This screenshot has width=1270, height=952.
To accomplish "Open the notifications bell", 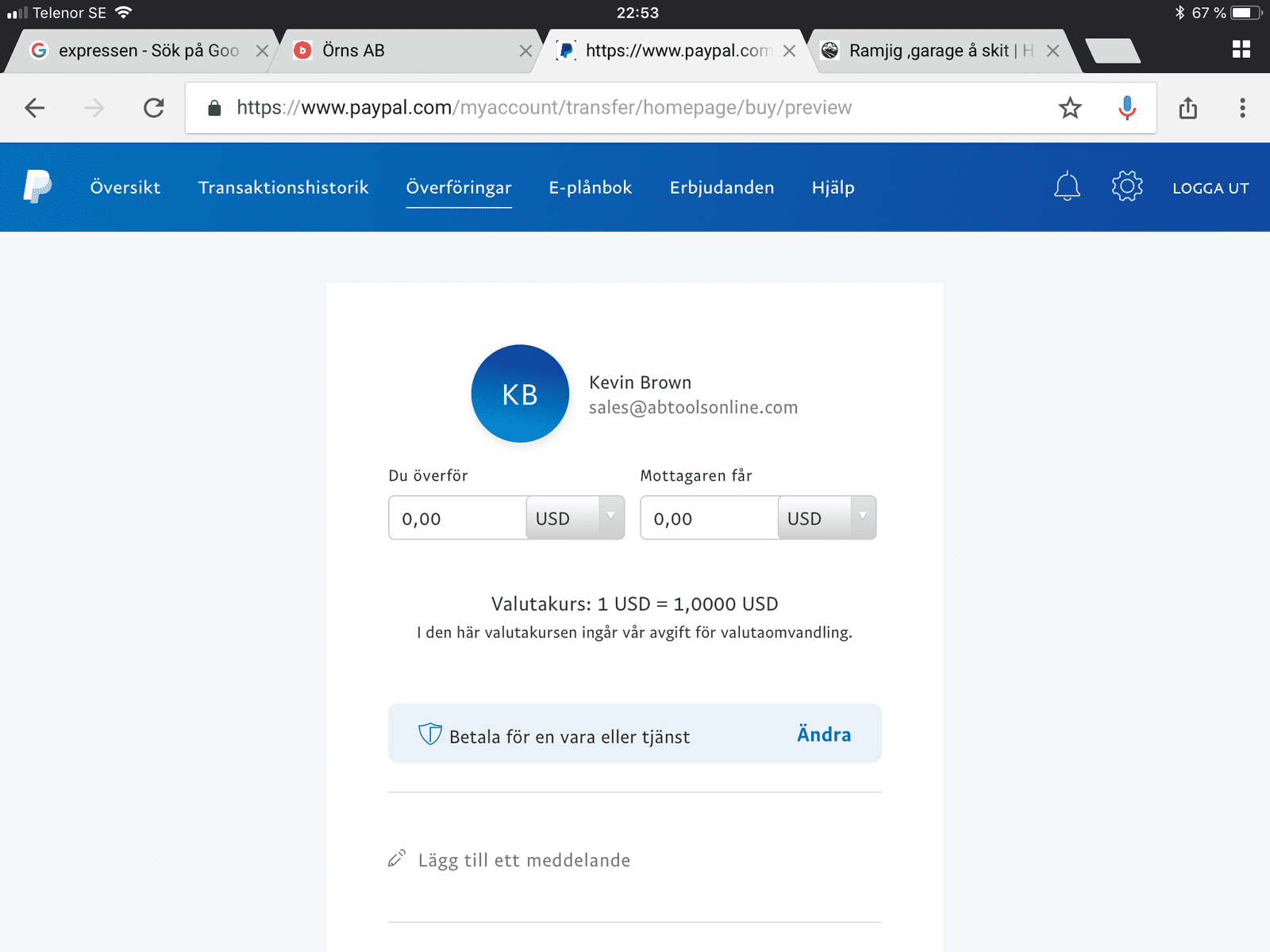I will (x=1067, y=187).
